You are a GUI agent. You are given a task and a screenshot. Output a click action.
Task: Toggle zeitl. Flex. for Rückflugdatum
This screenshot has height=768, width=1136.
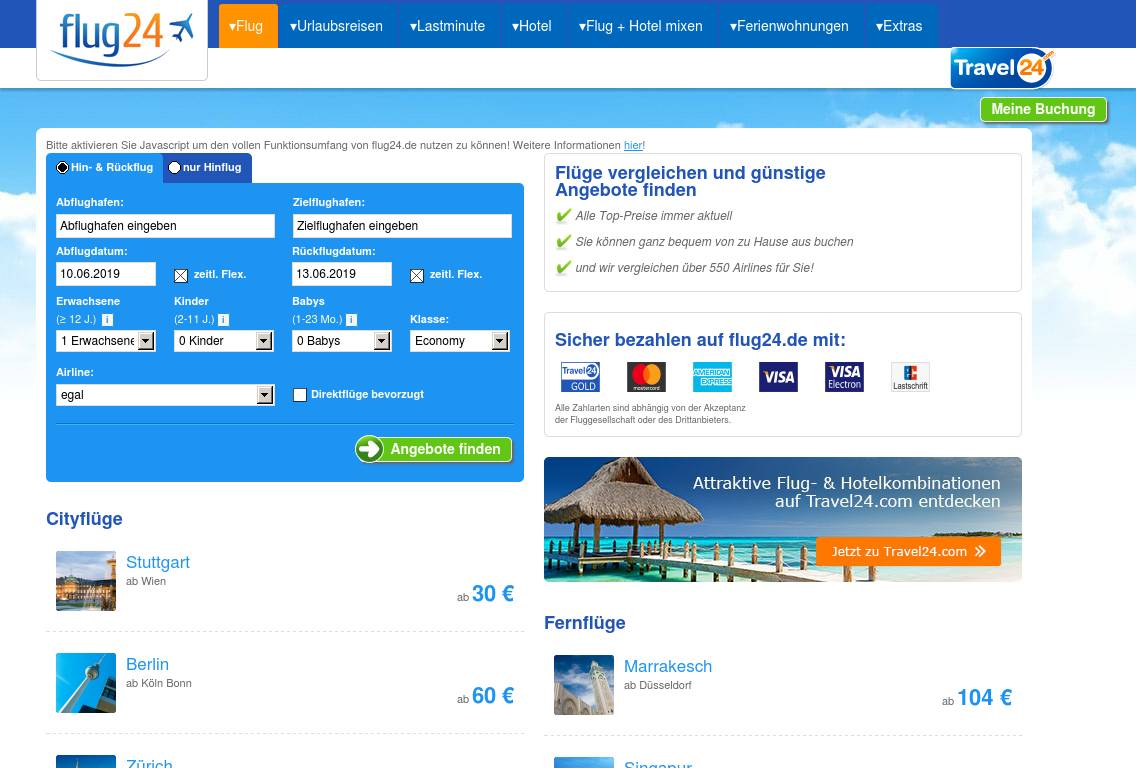pyautogui.click(x=417, y=275)
